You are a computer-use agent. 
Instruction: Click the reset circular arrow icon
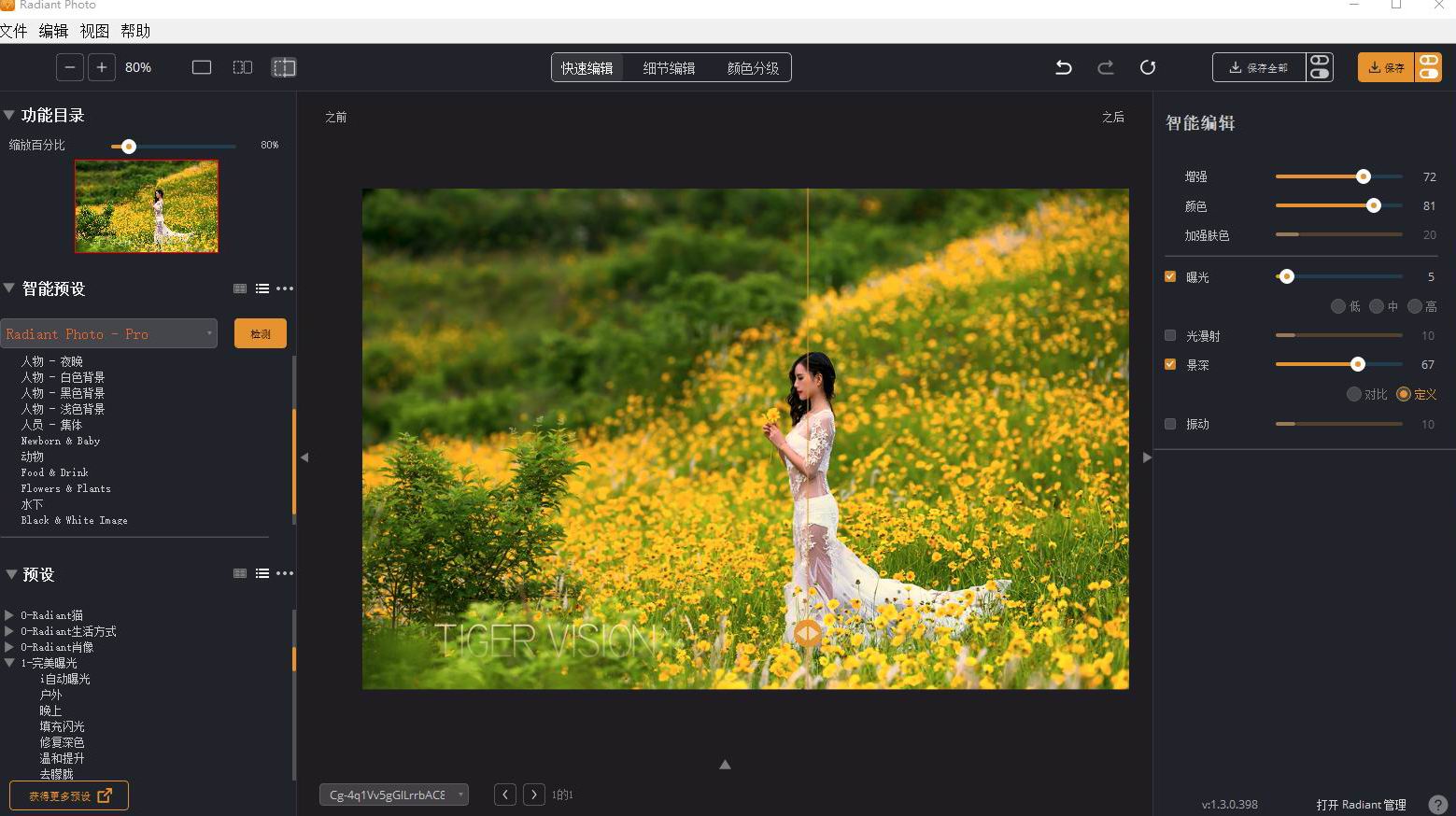1148,67
